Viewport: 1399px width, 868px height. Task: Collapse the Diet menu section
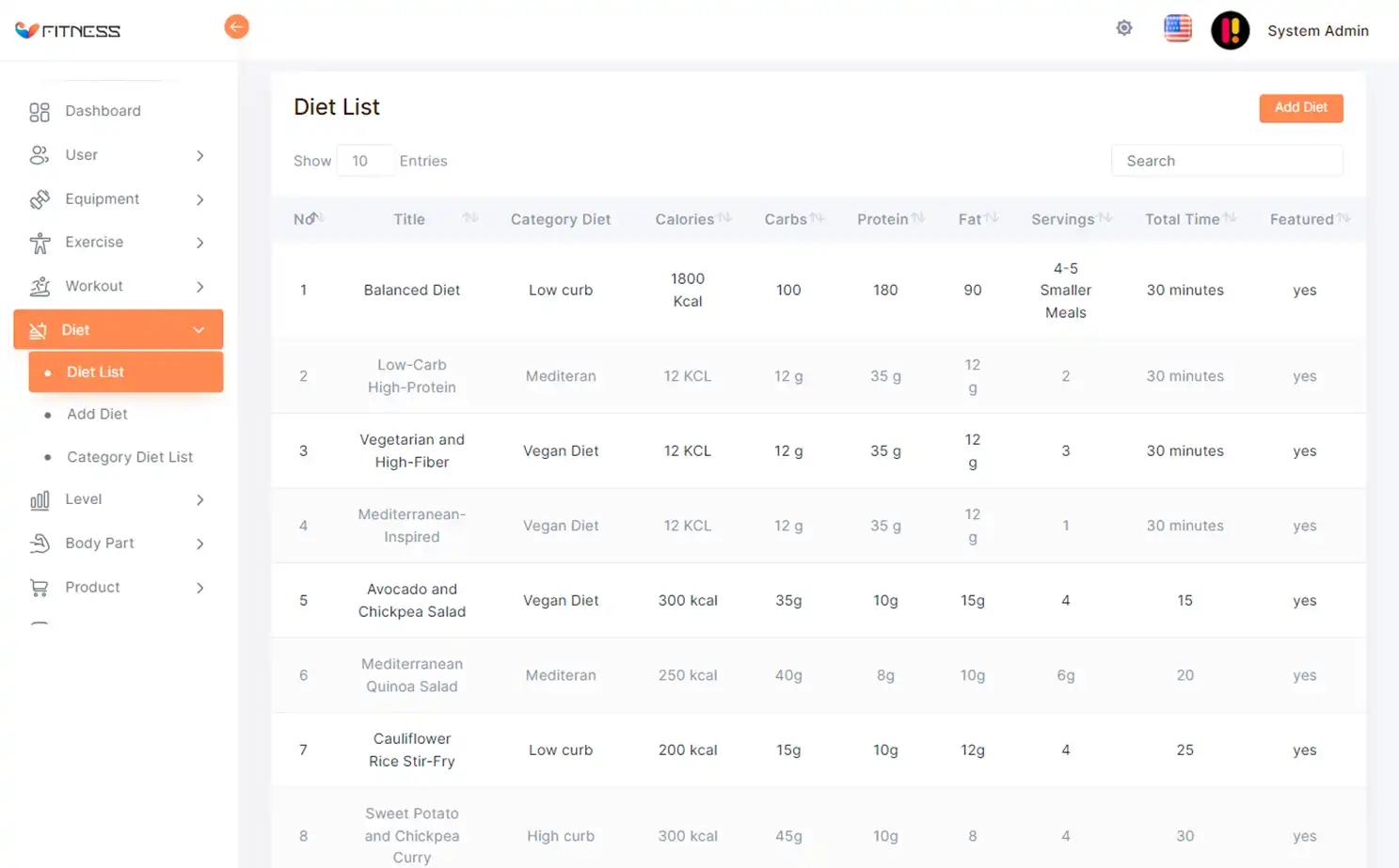(x=199, y=330)
